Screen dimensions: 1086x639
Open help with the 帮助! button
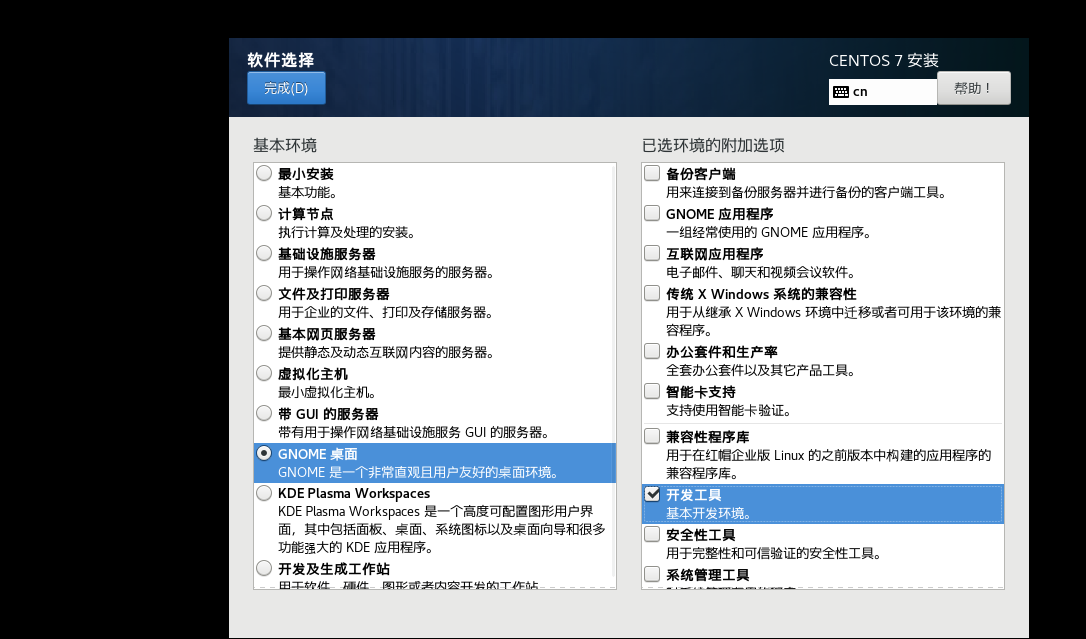973,88
